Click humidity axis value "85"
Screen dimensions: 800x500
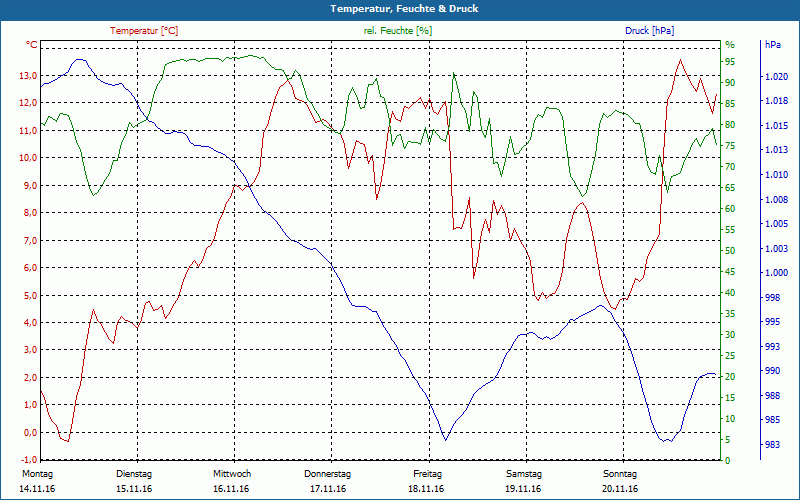point(730,104)
